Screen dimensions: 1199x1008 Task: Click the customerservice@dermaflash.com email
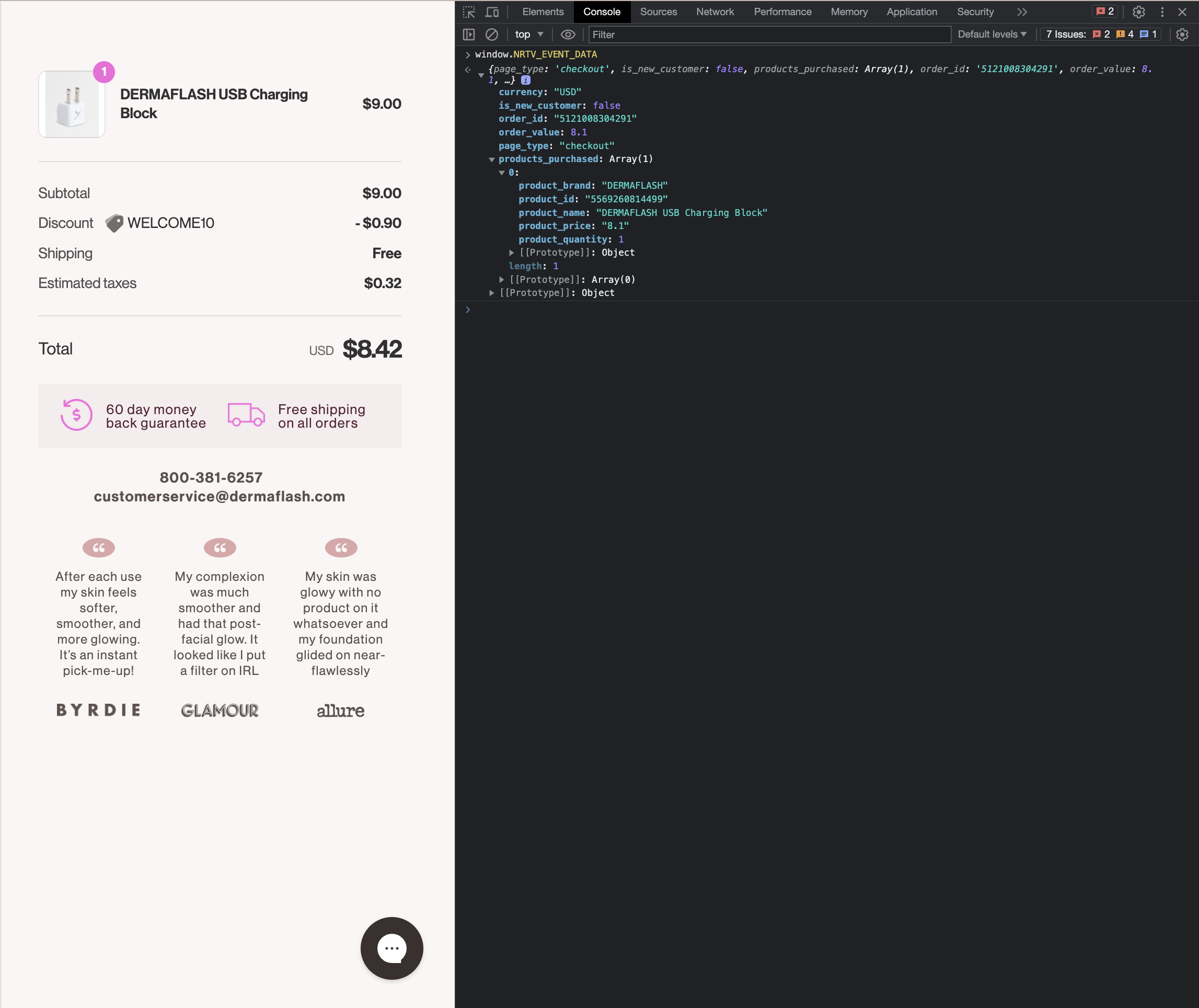(x=220, y=496)
